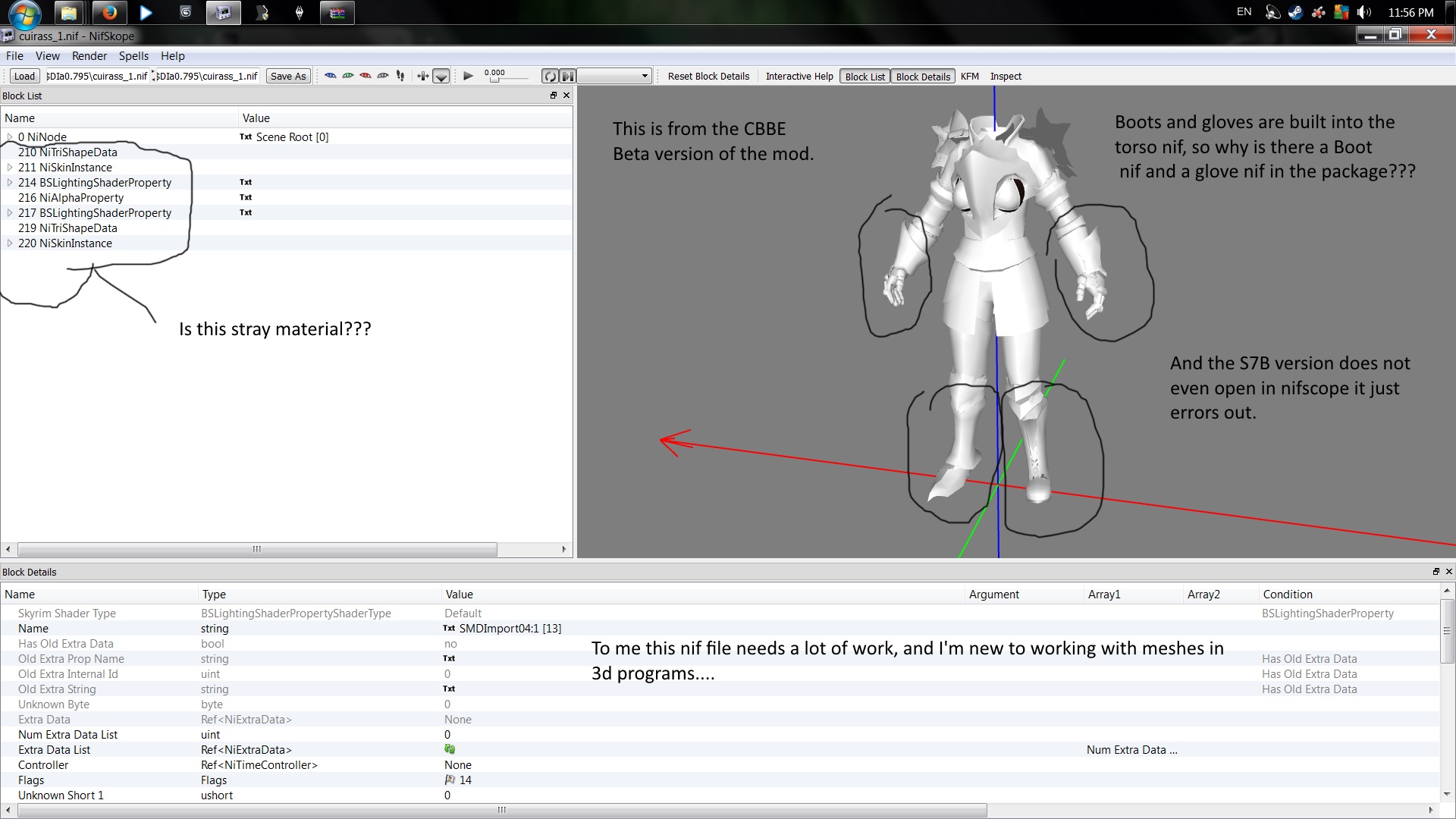The image size is (1456, 819).
Task: Toggle the Interactive Help panel
Action: [x=799, y=77]
